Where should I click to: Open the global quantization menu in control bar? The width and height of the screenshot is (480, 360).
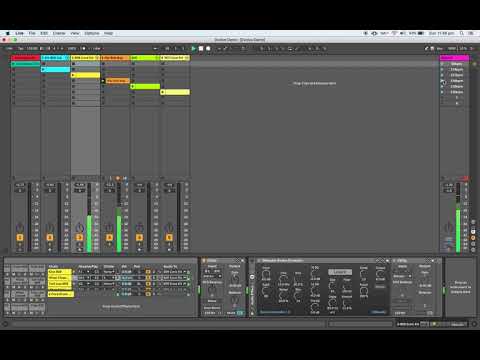coord(97,49)
